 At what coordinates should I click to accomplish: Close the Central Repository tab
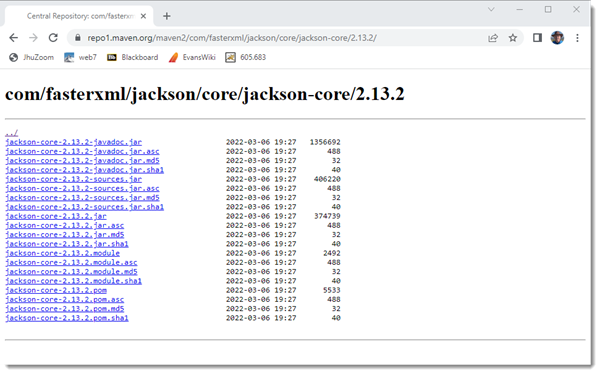[143, 16]
